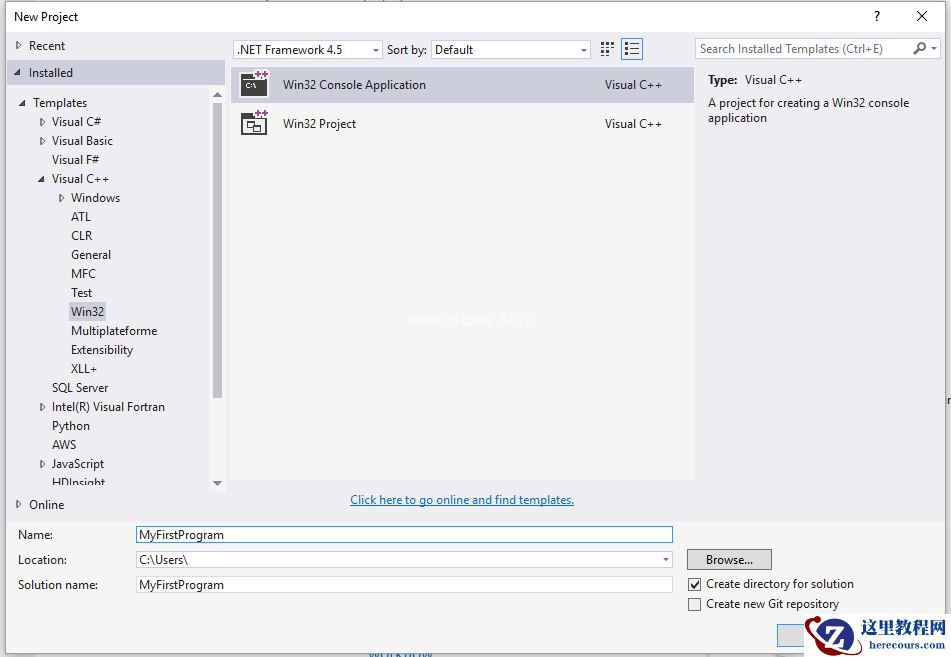Image resolution: width=951 pixels, height=657 pixels.
Task: Open the Location path dropdown arrow
Action: click(x=666, y=559)
